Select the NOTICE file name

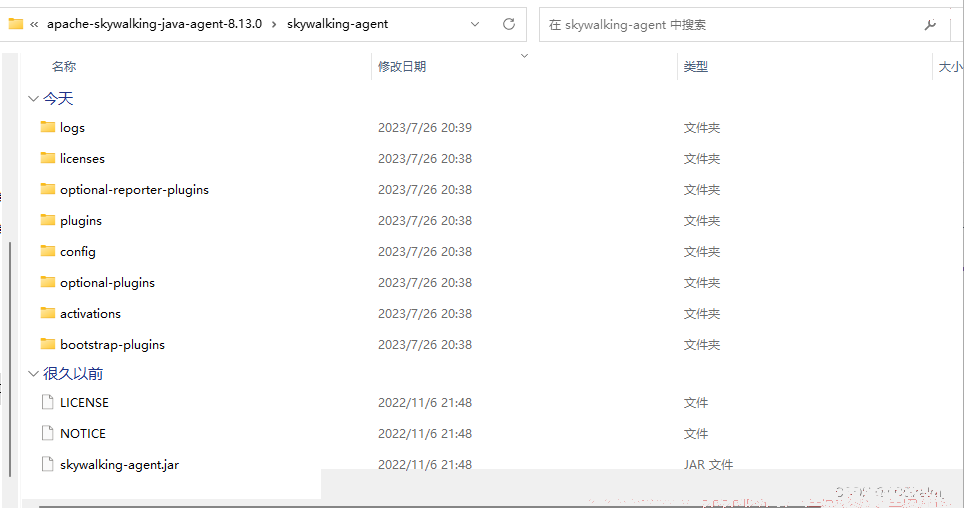(83, 434)
